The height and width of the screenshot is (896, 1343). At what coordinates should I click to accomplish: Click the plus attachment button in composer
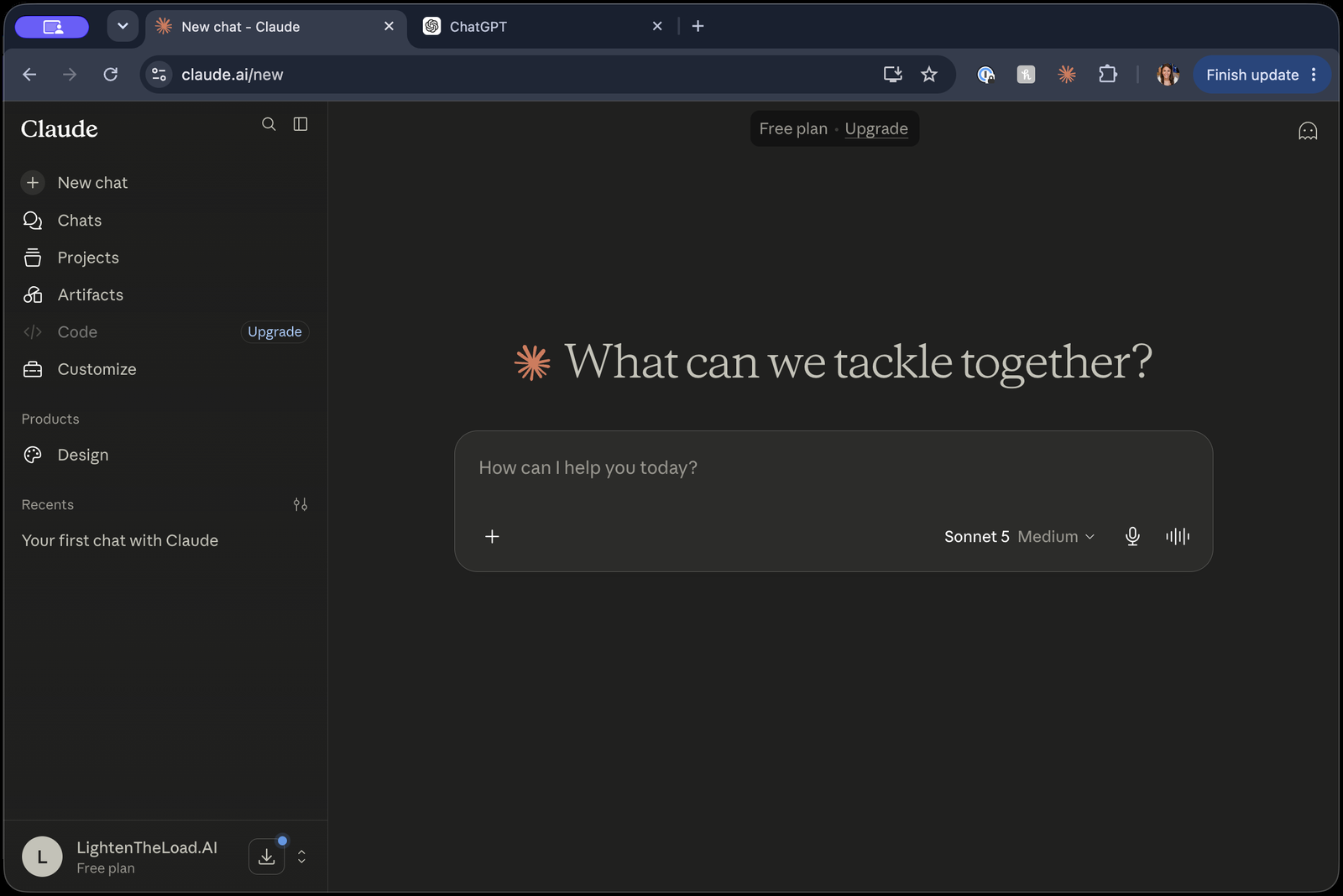click(493, 536)
